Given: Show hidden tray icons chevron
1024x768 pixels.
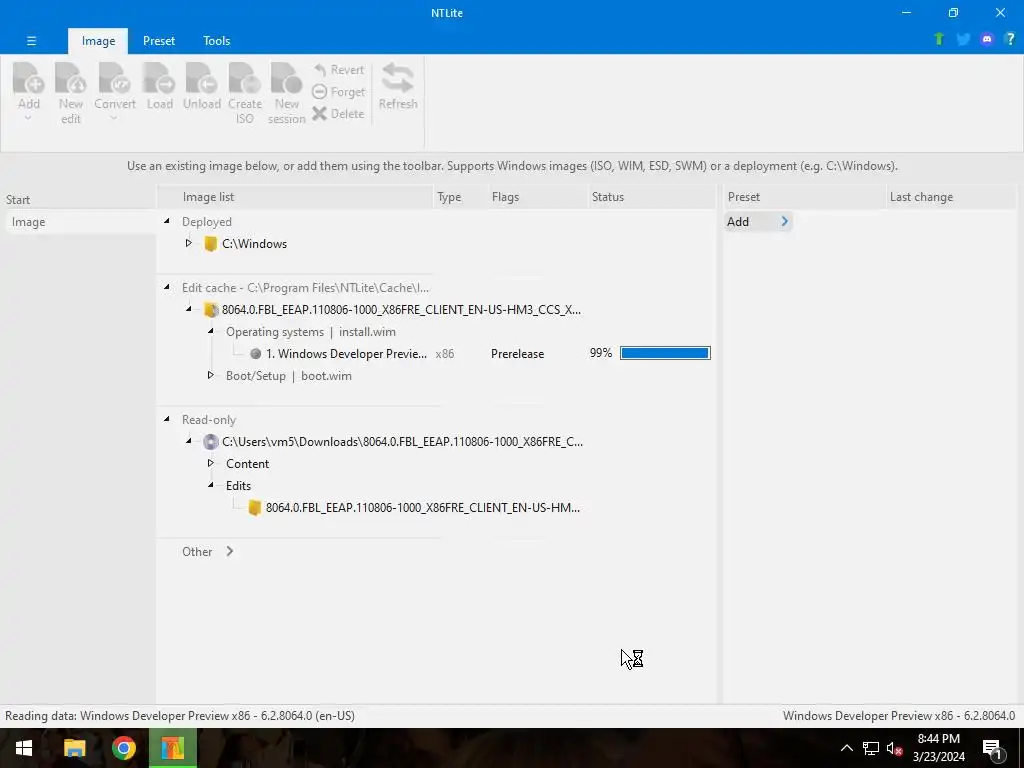Looking at the screenshot, I should pyautogui.click(x=846, y=748).
